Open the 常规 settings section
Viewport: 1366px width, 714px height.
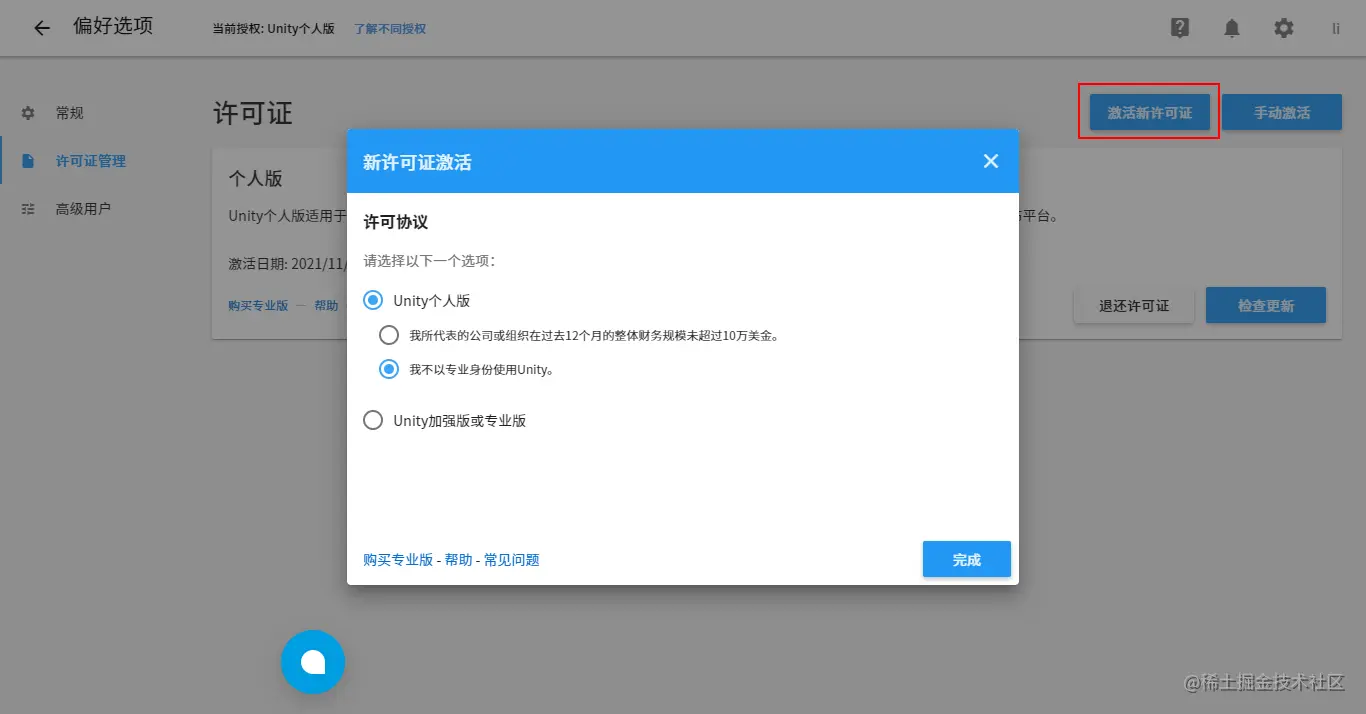70,113
